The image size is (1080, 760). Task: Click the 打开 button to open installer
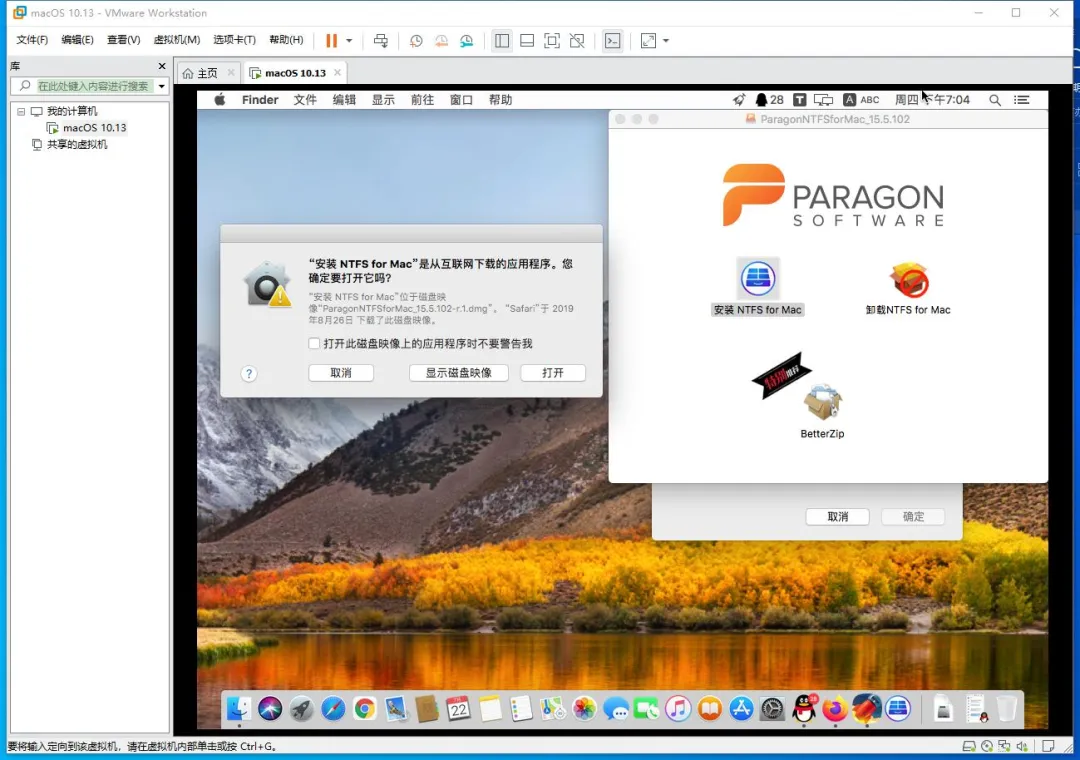tap(553, 373)
